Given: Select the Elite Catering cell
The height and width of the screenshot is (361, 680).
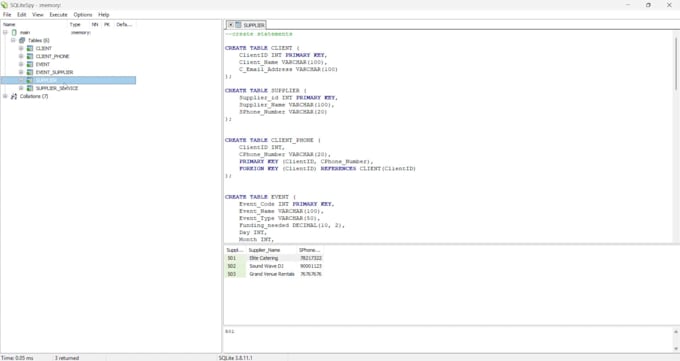Looking at the screenshot, I should point(272,258).
